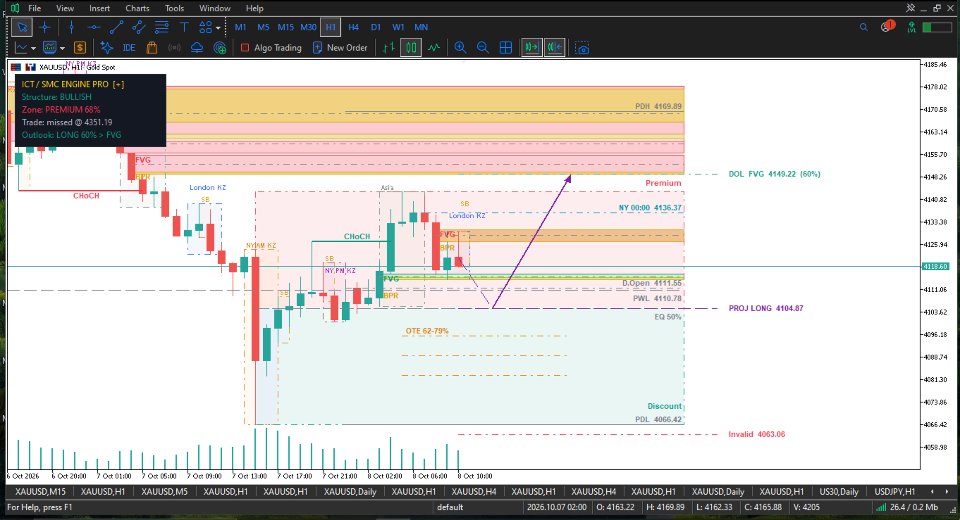This screenshot has height=520, width=960.
Task: Toggle chart auto scroll
Action: pos(531,48)
